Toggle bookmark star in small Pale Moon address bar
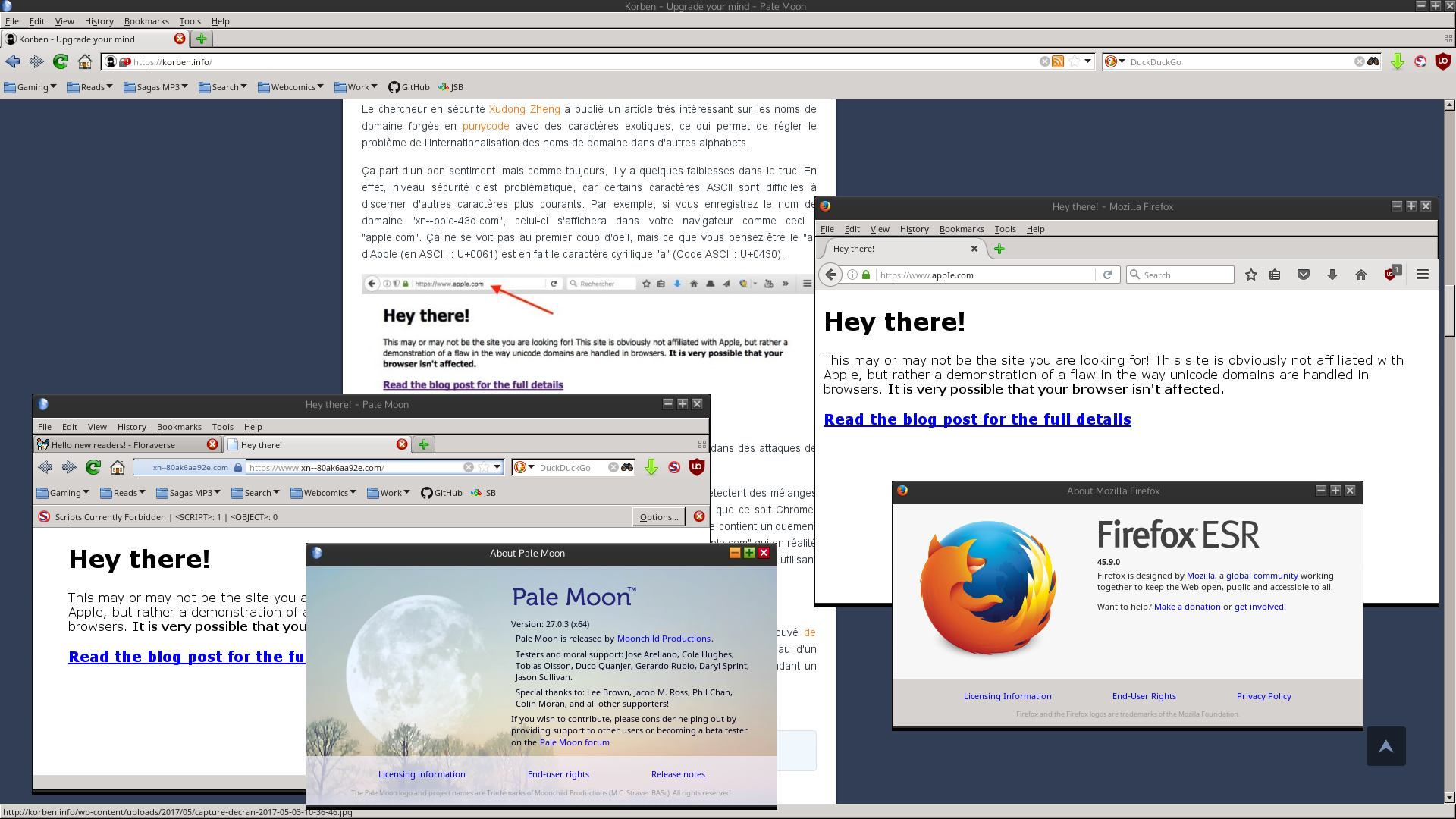Viewport: 1456px width, 819px height. [x=483, y=467]
